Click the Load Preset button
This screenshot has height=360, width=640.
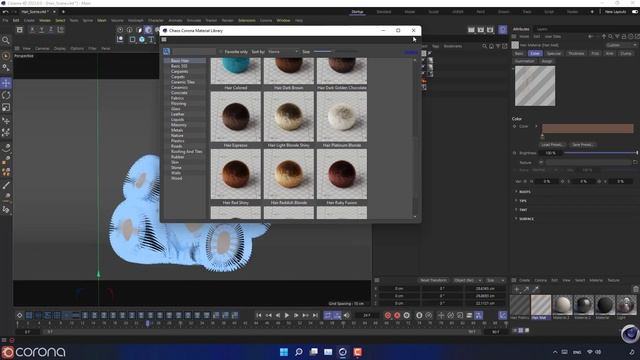(552, 145)
